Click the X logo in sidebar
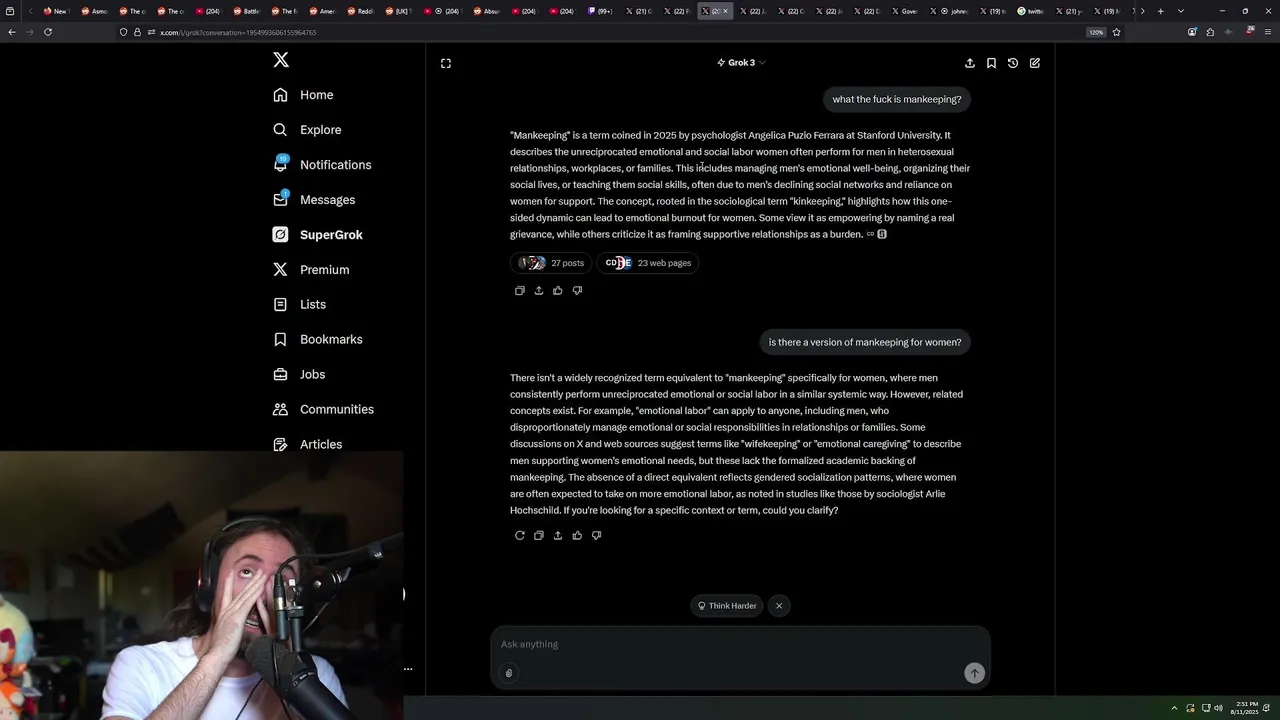Viewport: 1280px width, 720px height. [x=281, y=60]
